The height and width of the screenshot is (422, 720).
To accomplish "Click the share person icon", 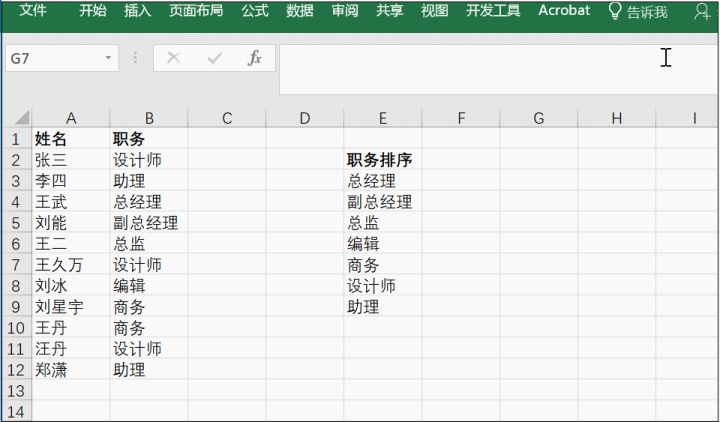I will point(702,11).
